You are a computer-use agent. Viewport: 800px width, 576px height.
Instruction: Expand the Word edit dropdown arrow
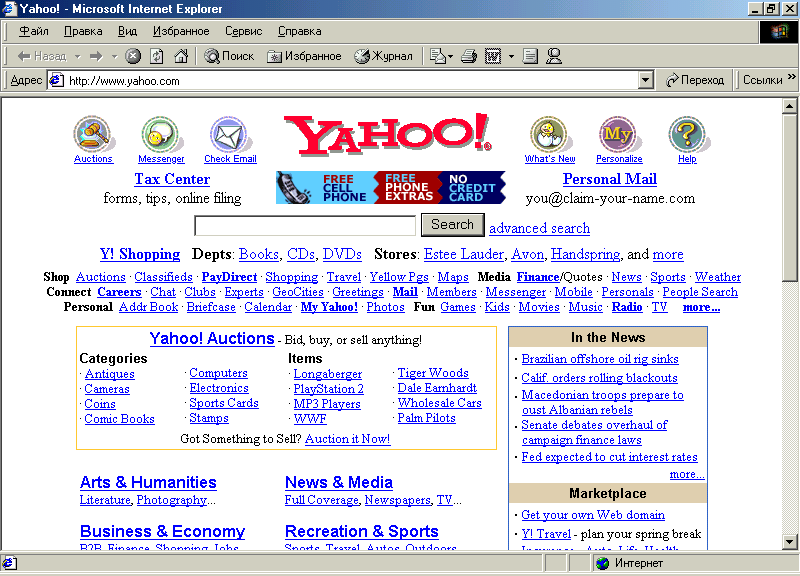pyautogui.click(x=511, y=56)
